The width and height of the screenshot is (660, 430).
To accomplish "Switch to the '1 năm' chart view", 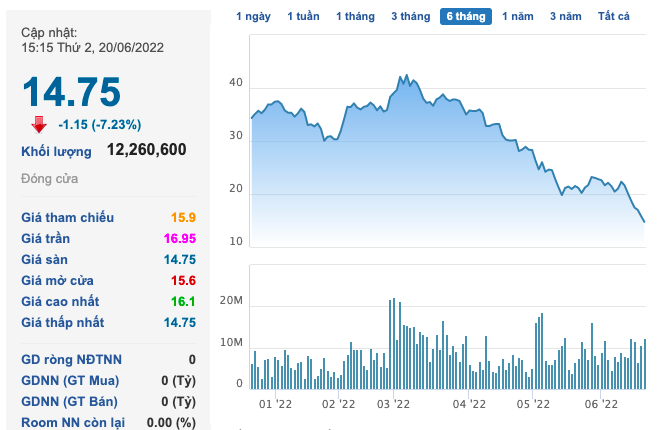I will click(x=518, y=16).
